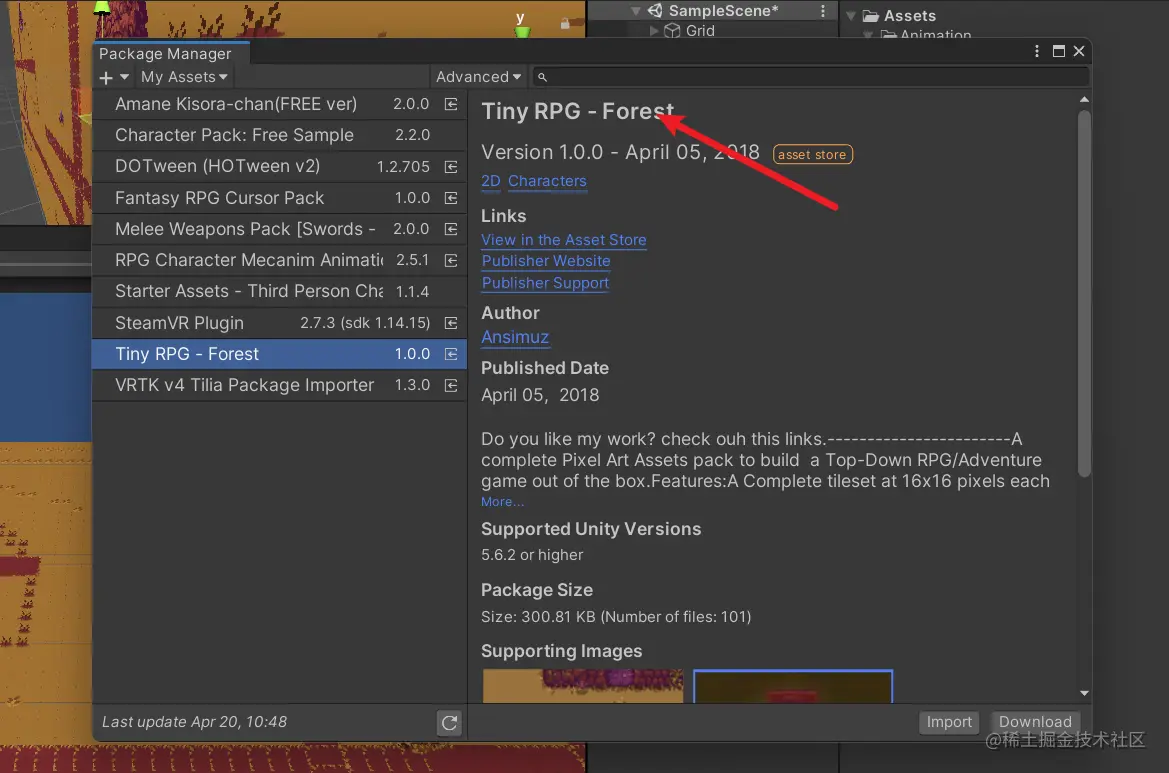Select Amane Kisora-chan(FREE ver) package
This screenshot has height=773, width=1169.
280,104
